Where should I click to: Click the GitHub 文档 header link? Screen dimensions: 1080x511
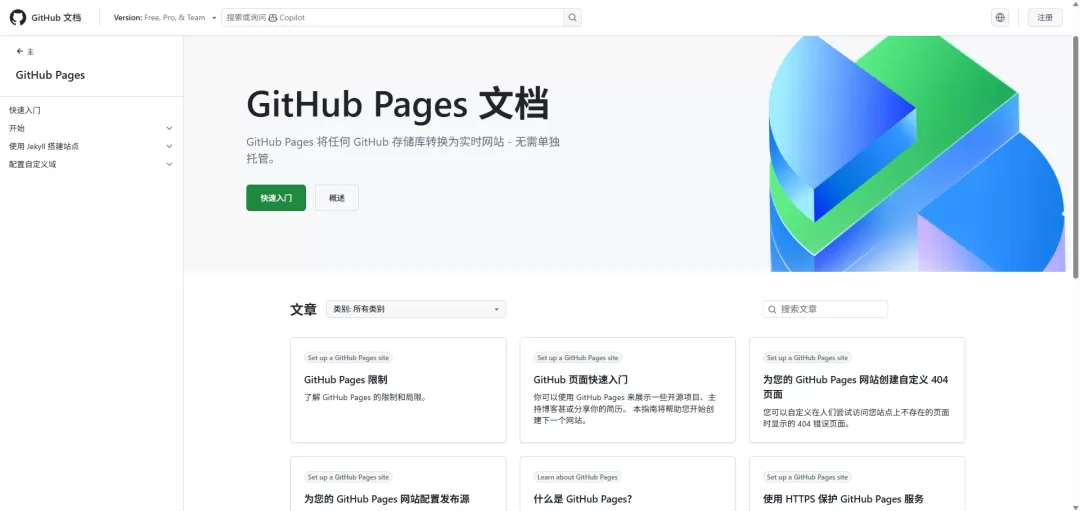coord(56,17)
